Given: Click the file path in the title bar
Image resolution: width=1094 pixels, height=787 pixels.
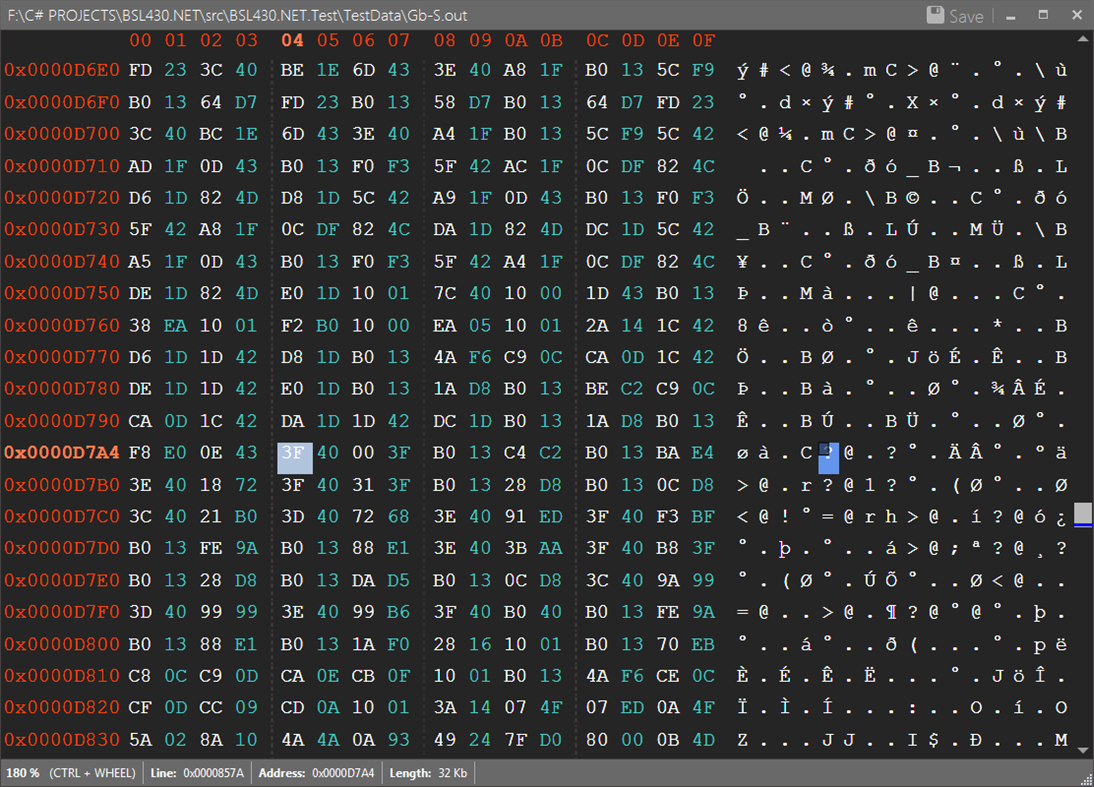Looking at the screenshot, I should point(237,15).
